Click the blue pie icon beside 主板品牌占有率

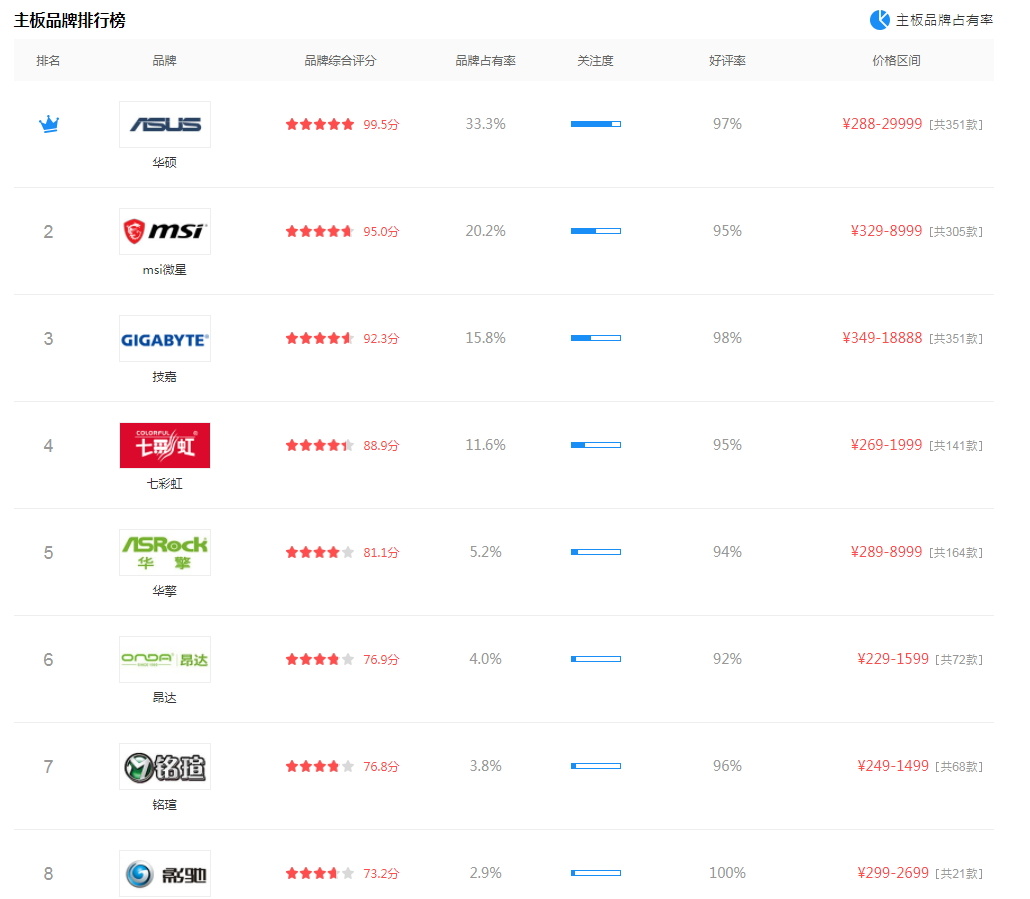[x=880, y=20]
